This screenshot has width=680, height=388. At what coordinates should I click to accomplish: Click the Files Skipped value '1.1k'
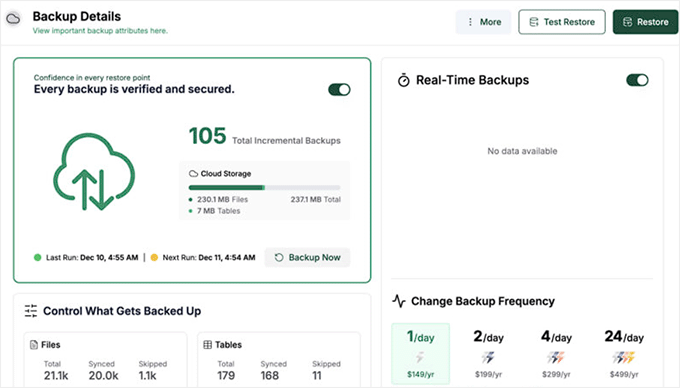pos(147,376)
